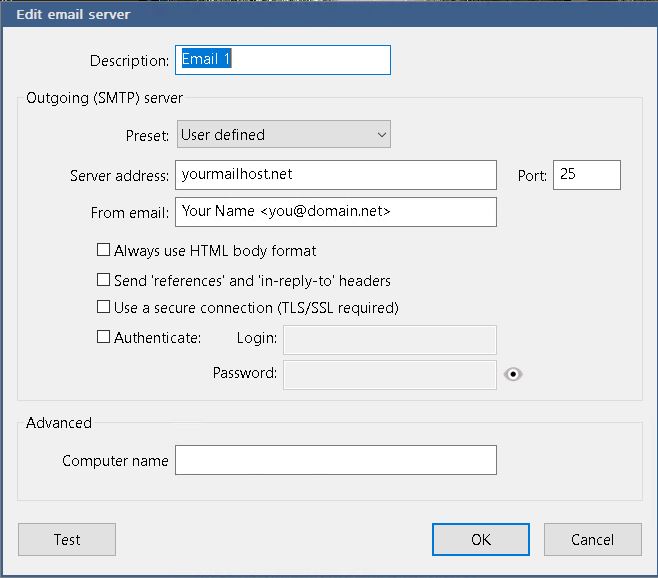
Task: Dismiss the dialog with Cancel
Action: pyautogui.click(x=592, y=539)
